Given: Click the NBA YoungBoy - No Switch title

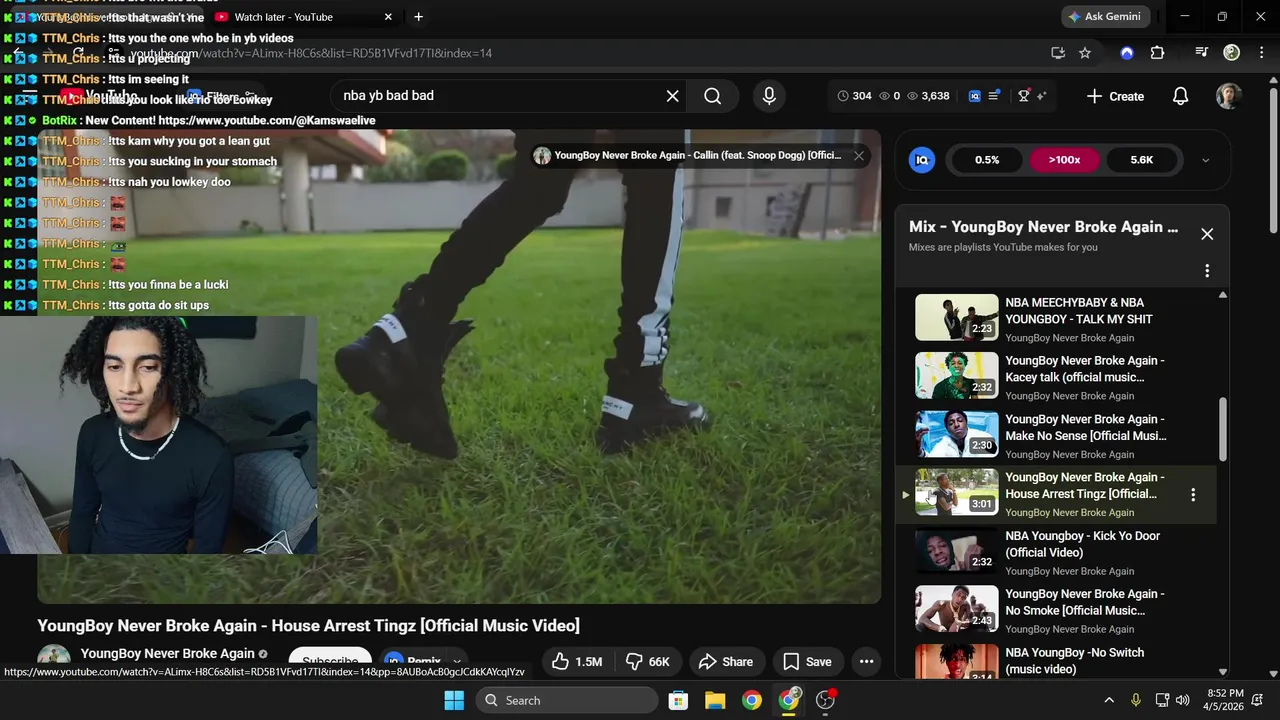Looking at the screenshot, I should point(1075,661).
